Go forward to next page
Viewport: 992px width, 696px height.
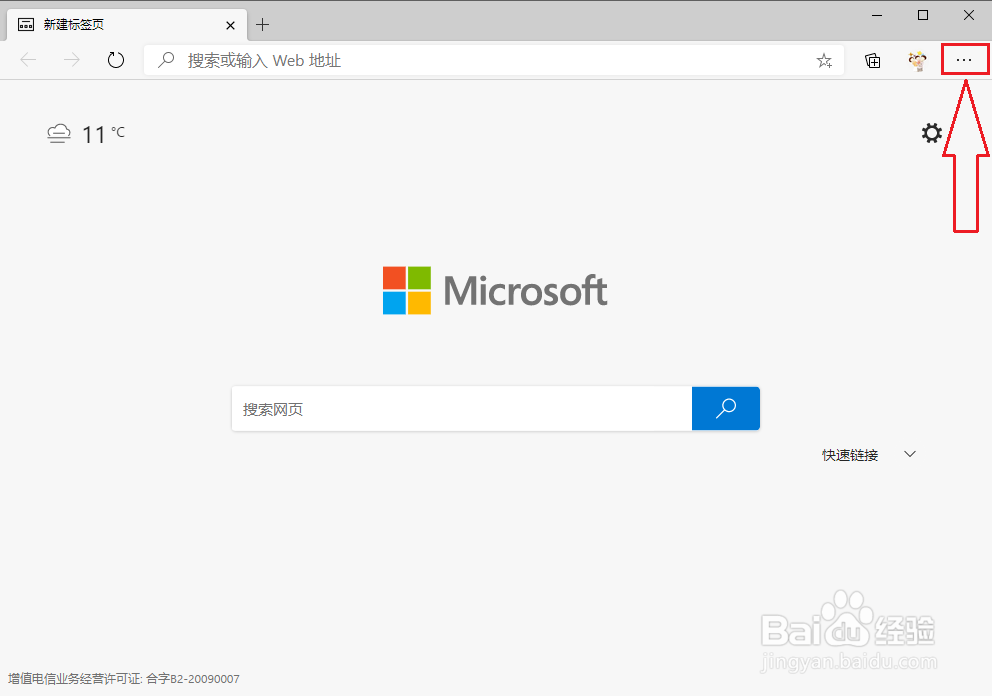(72, 60)
